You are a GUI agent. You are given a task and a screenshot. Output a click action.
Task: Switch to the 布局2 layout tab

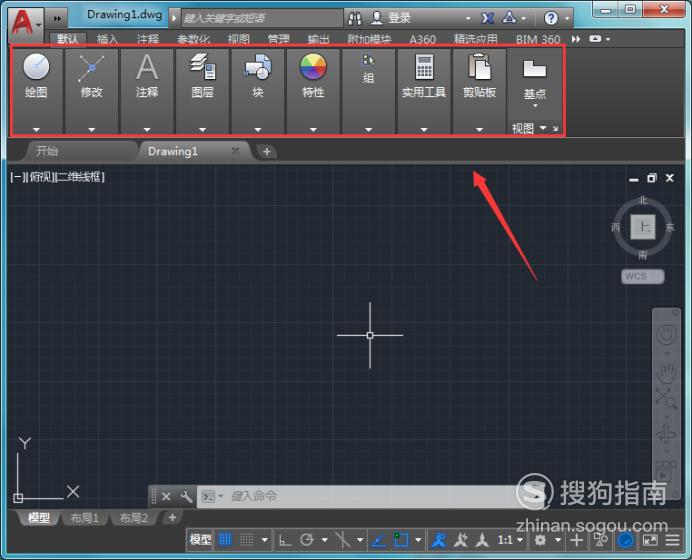point(134,518)
